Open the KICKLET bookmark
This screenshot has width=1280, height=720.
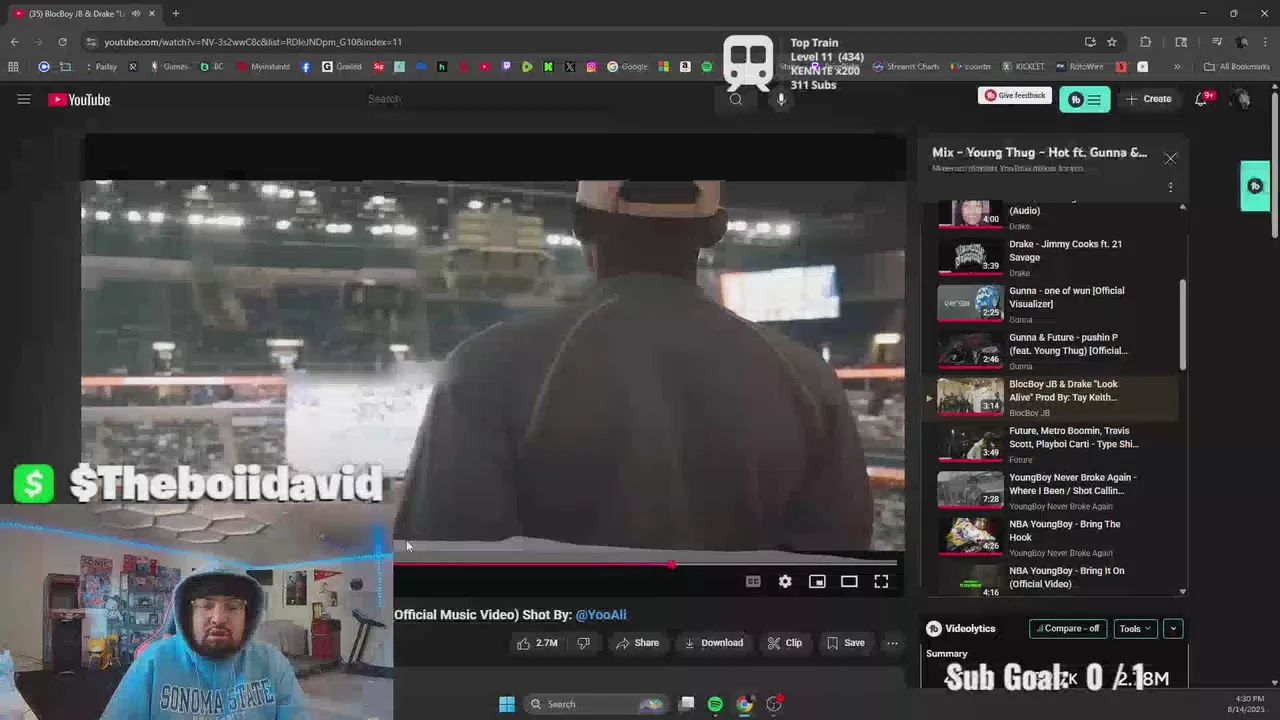pos(1023,67)
